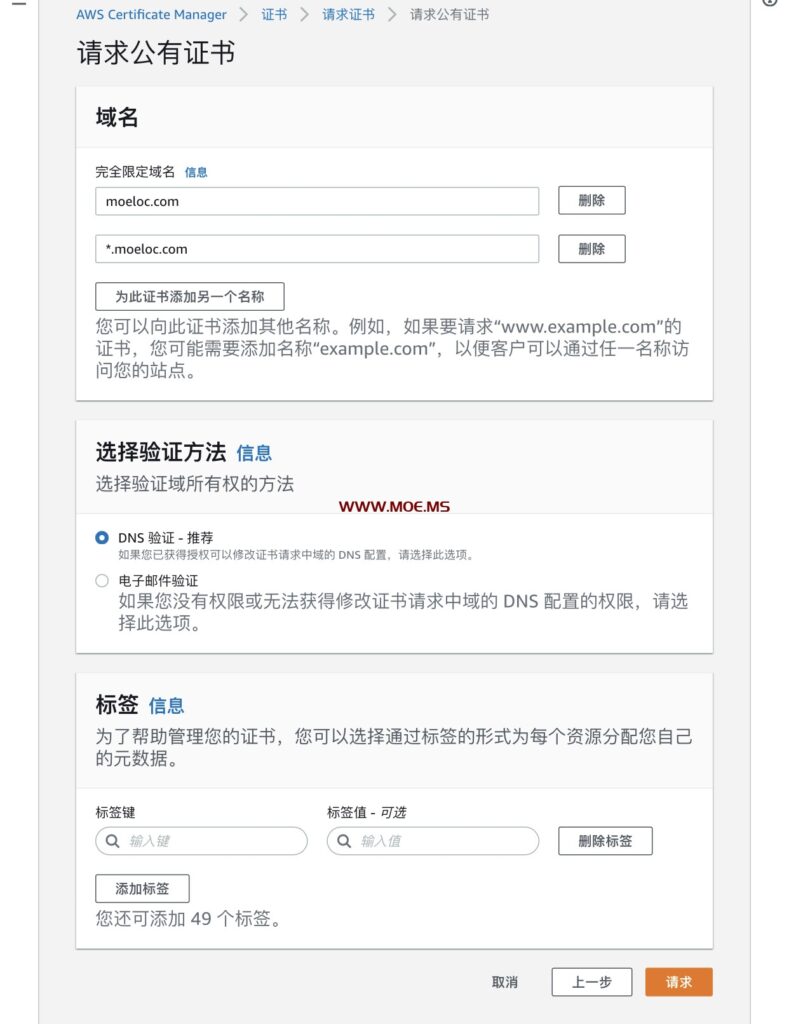The image size is (789, 1024).
Task: Submit with the orange 请求 button
Action: [x=679, y=983]
